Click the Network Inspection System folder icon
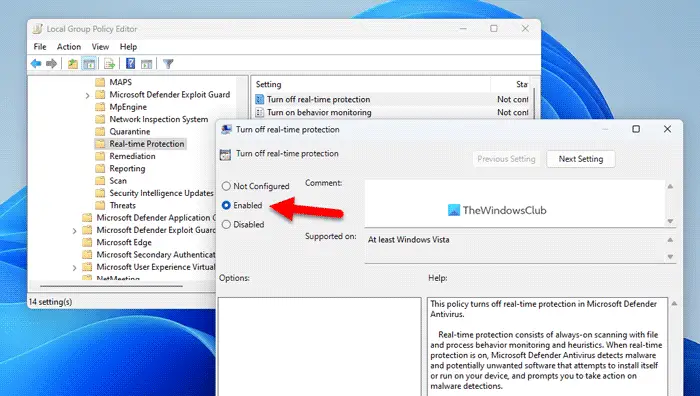700x396 pixels. (x=100, y=119)
